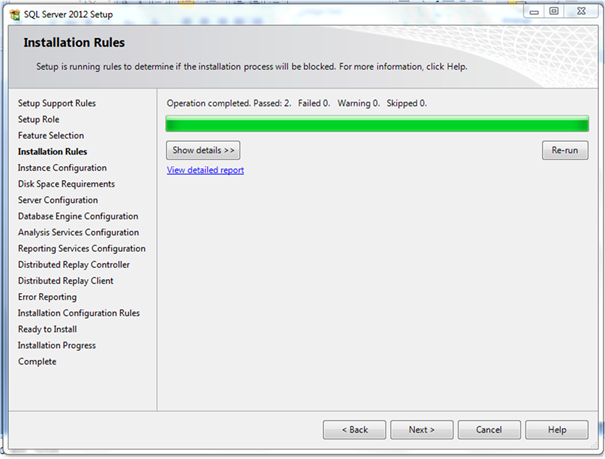Select the Reporting Services Configuration step
The width and height of the screenshot is (605, 459).
pyautogui.click(x=82, y=249)
